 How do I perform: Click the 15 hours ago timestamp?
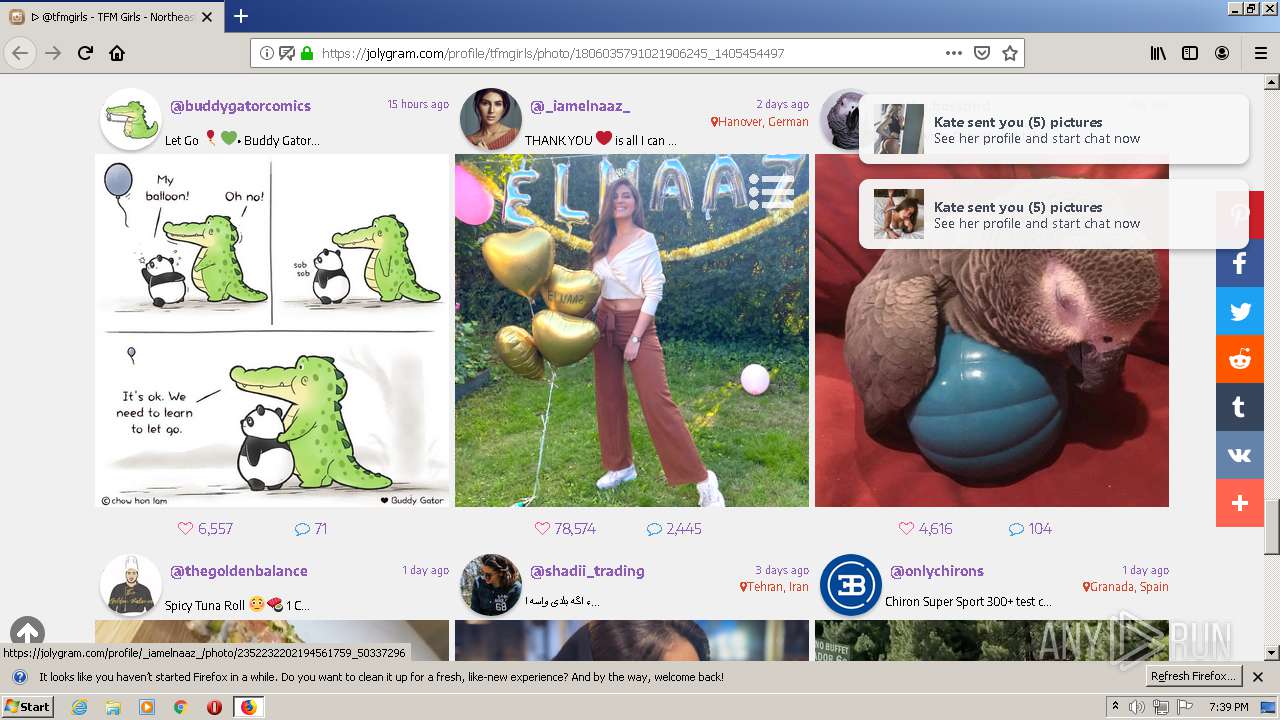pyautogui.click(x=418, y=104)
